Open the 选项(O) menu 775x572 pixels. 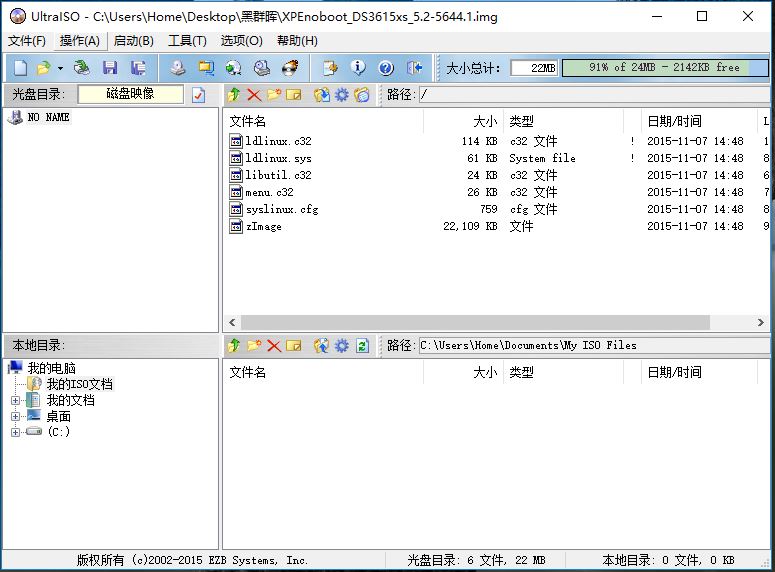(x=242, y=41)
